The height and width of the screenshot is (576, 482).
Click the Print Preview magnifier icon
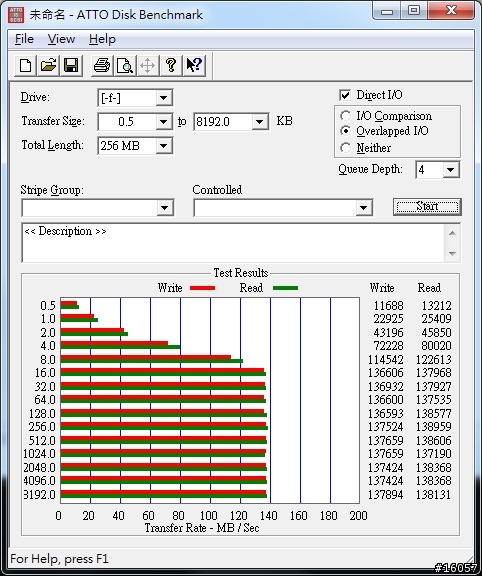(x=125, y=66)
